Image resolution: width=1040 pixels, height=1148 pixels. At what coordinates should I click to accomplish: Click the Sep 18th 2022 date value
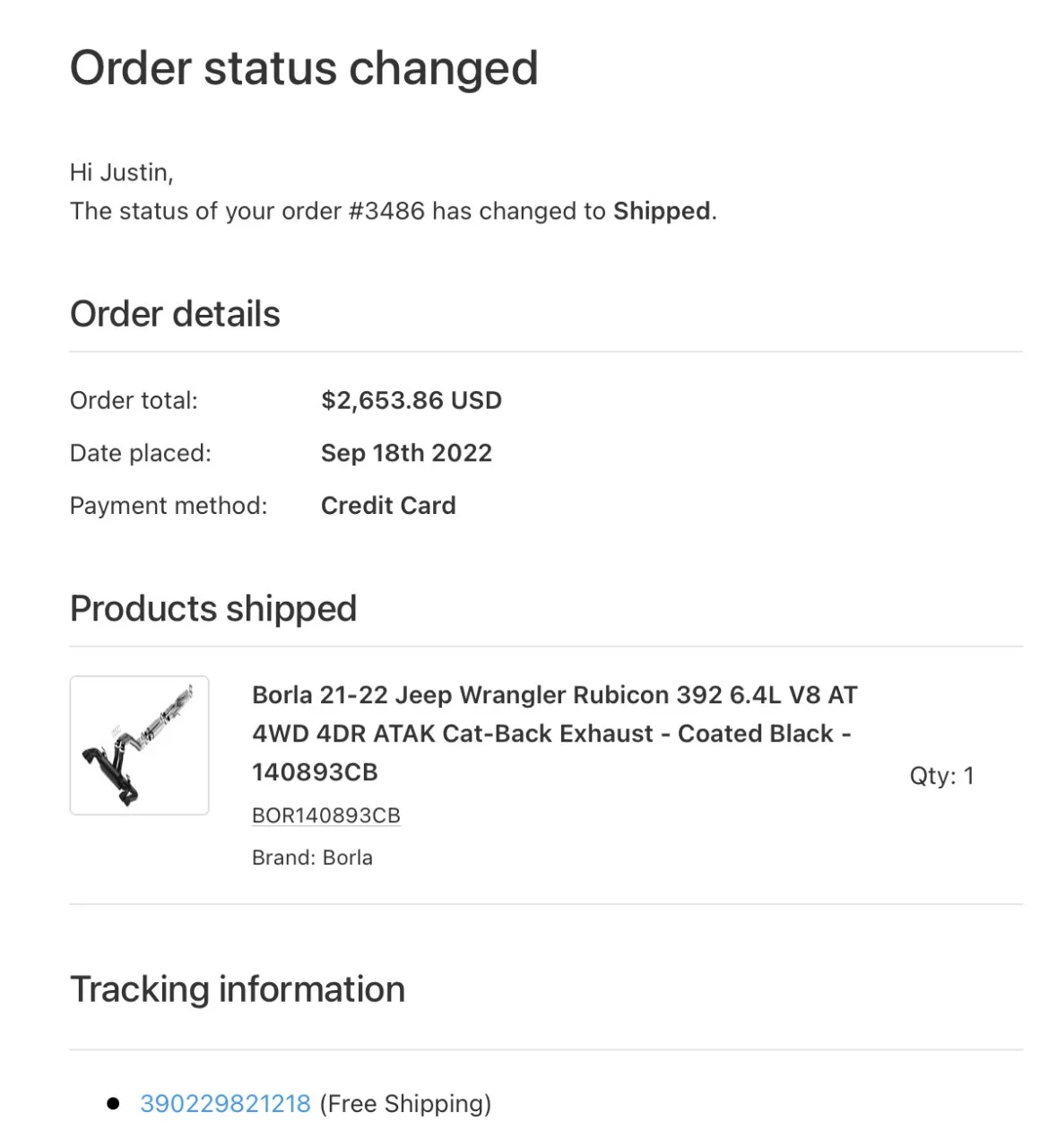[x=406, y=453]
